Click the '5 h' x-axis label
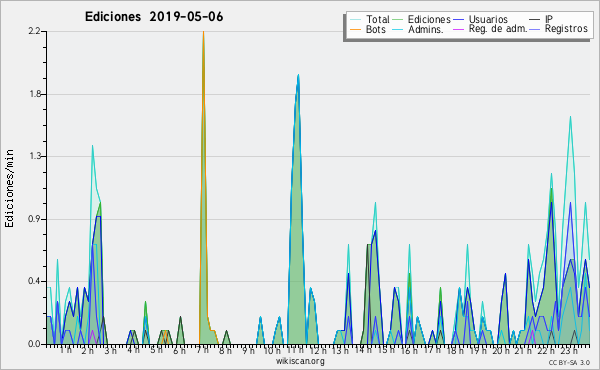 pyautogui.click(x=156, y=350)
